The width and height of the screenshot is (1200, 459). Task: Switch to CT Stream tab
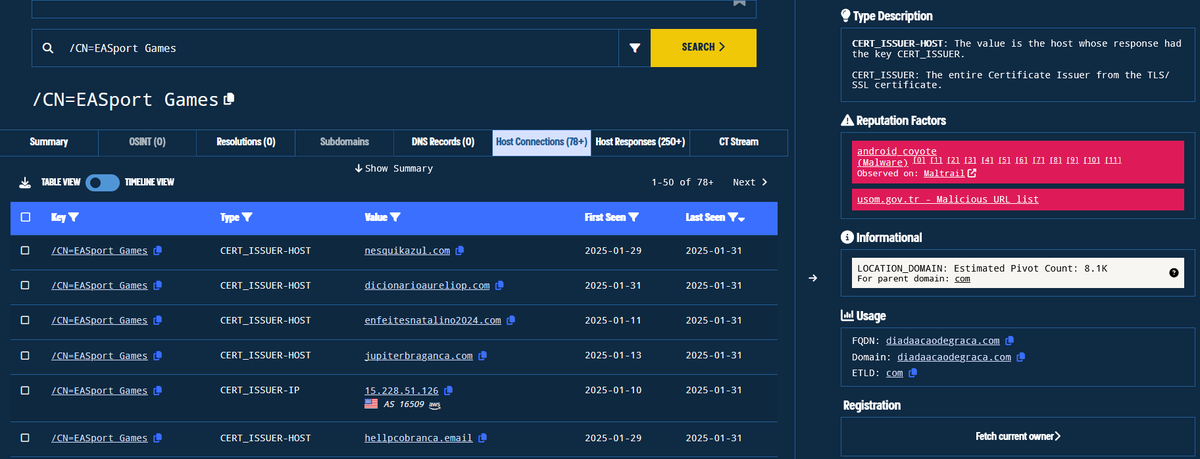(x=738, y=142)
